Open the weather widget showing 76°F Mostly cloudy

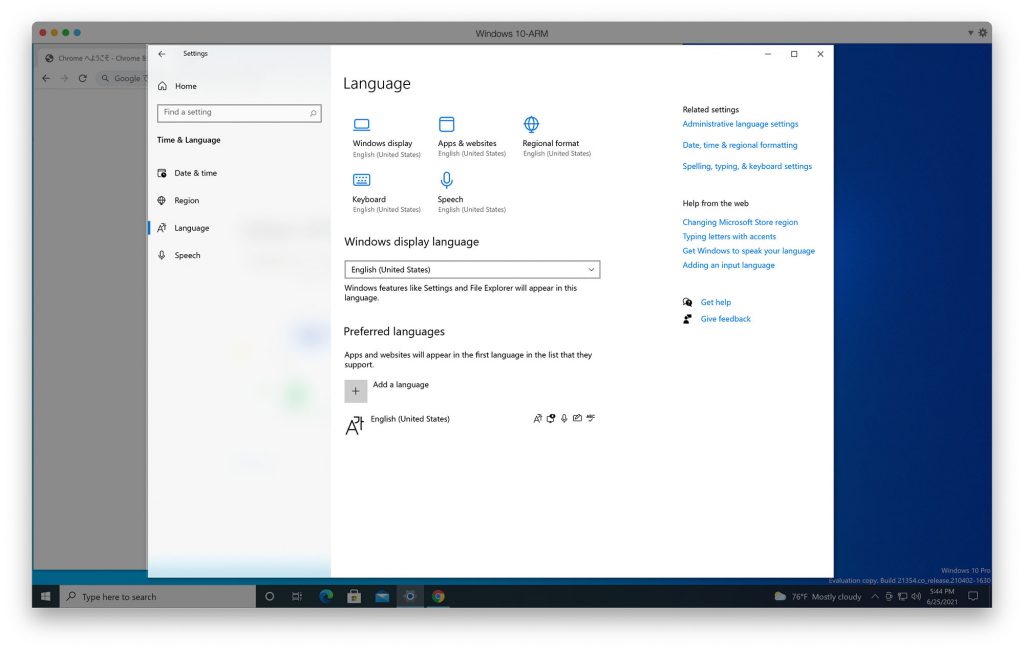coord(818,596)
